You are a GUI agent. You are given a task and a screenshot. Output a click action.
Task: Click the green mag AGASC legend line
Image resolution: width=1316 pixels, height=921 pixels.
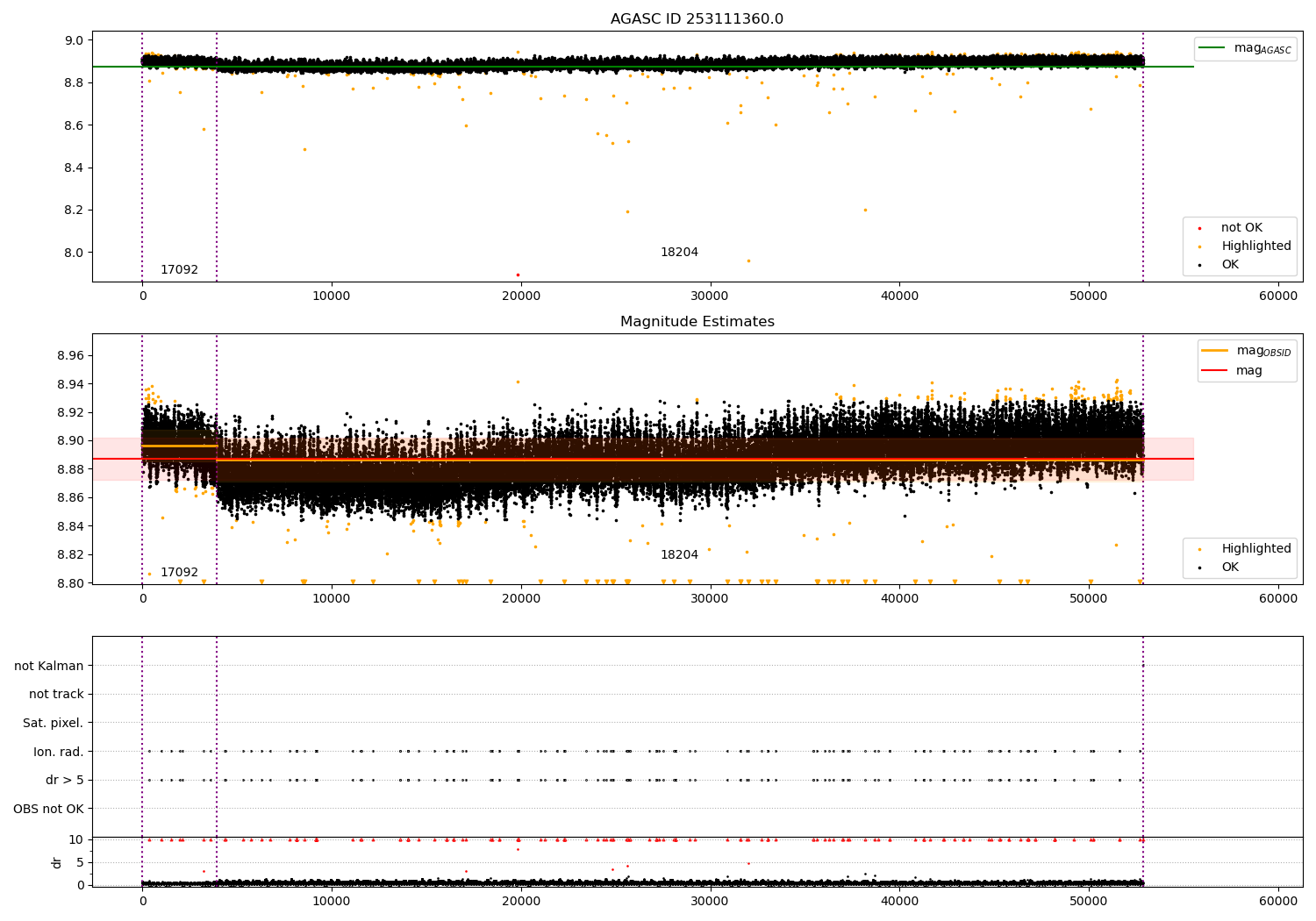(x=1212, y=48)
